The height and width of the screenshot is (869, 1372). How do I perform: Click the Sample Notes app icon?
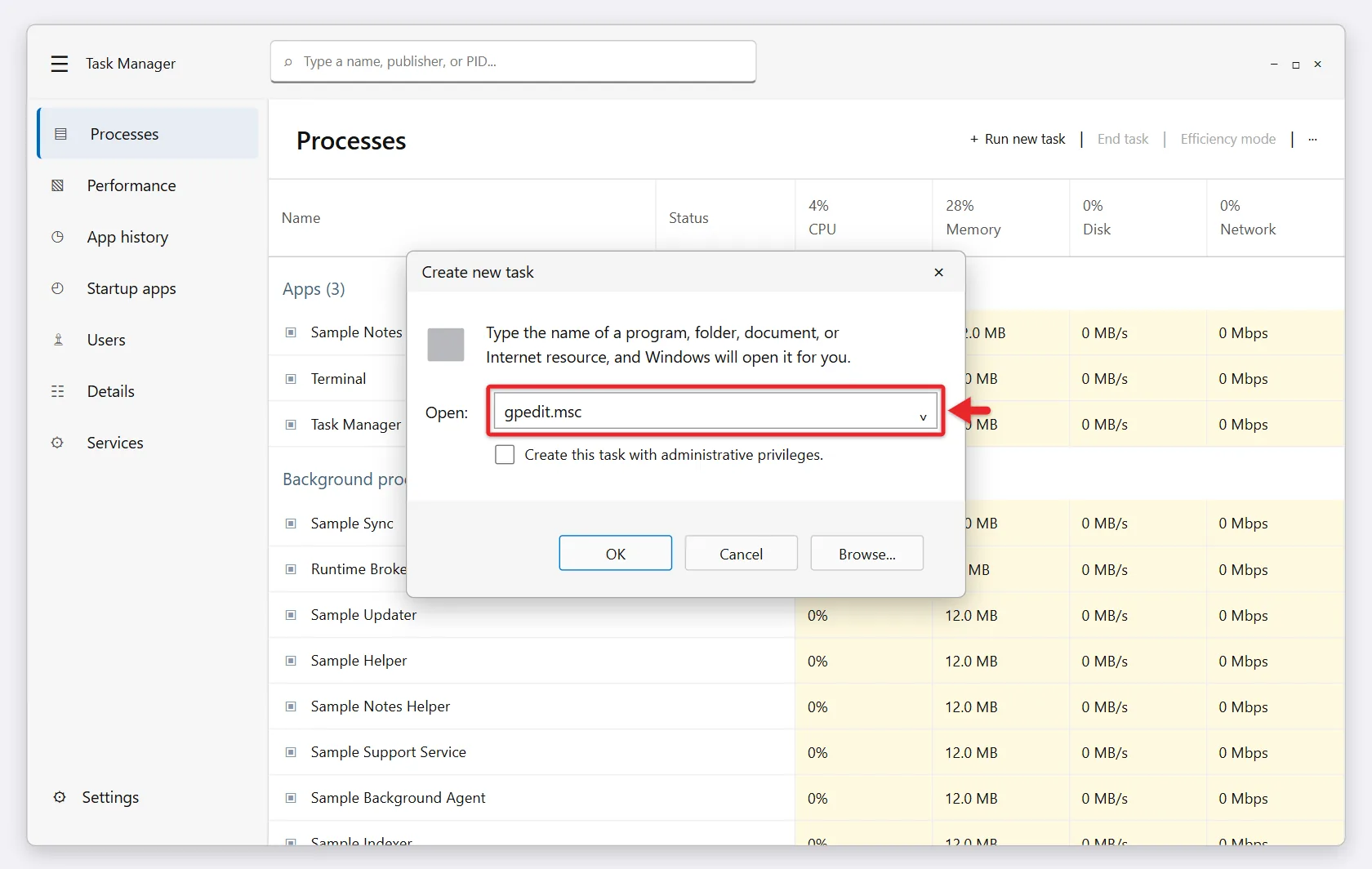[x=291, y=332]
